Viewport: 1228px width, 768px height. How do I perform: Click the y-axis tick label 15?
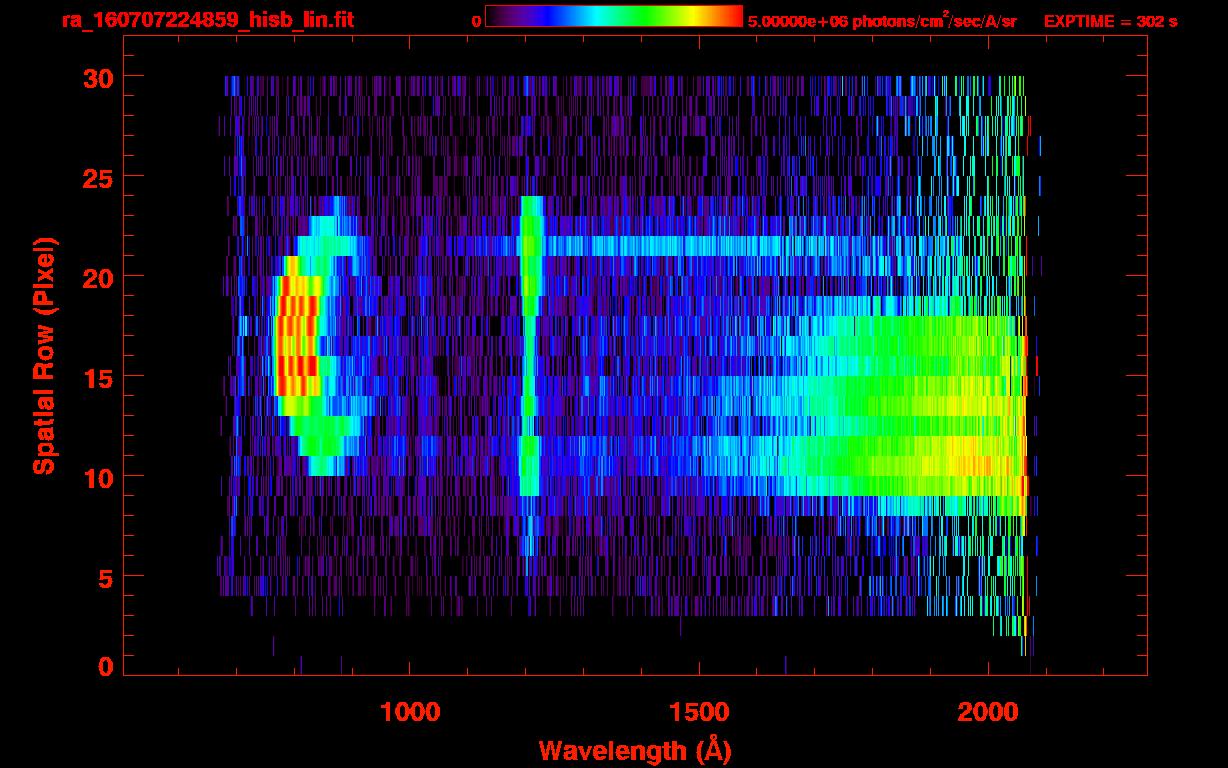97,377
